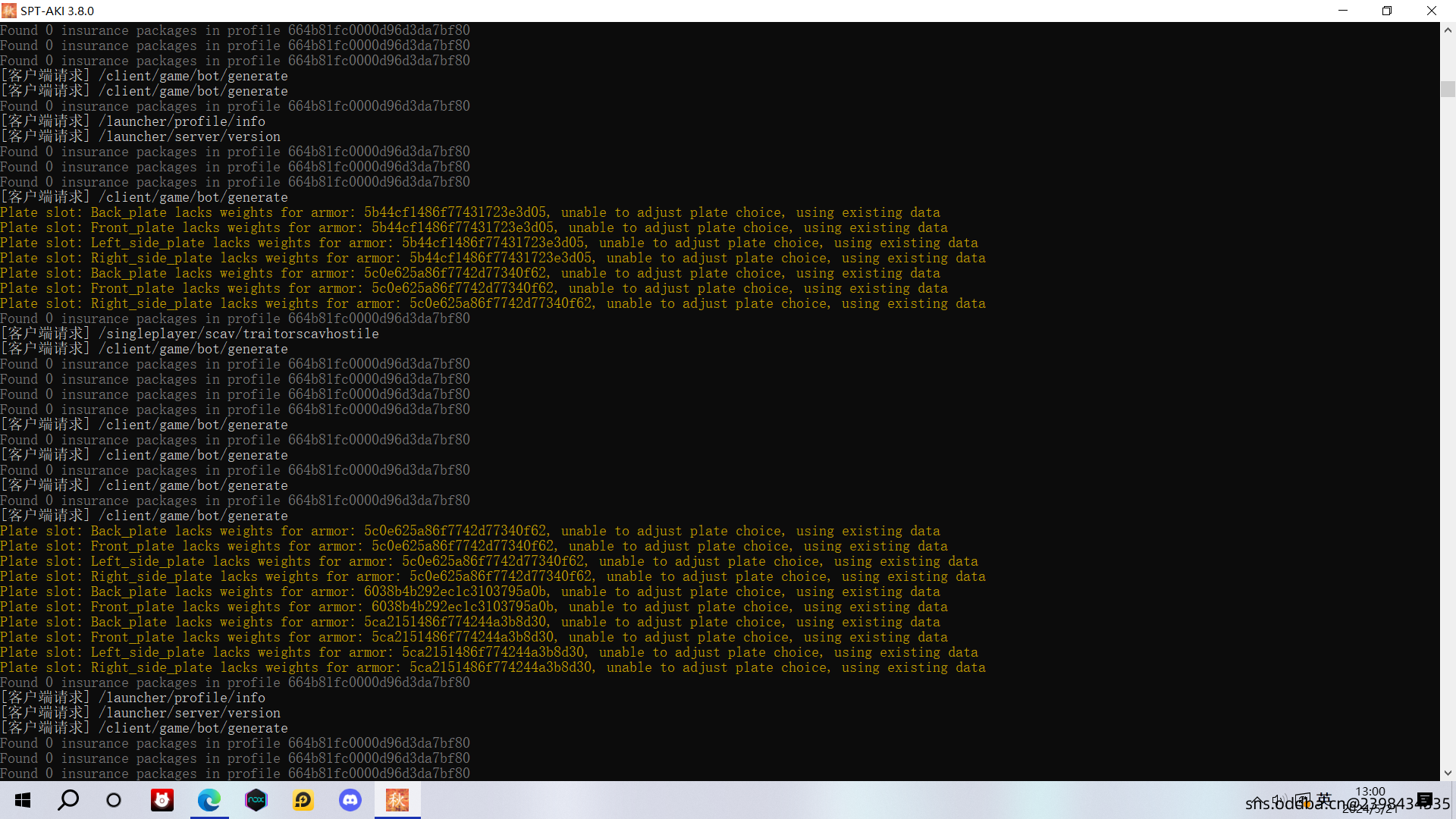The width and height of the screenshot is (1456, 819).
Task: Restore down the SPT-AKI window
Action: coord(1387,11)
